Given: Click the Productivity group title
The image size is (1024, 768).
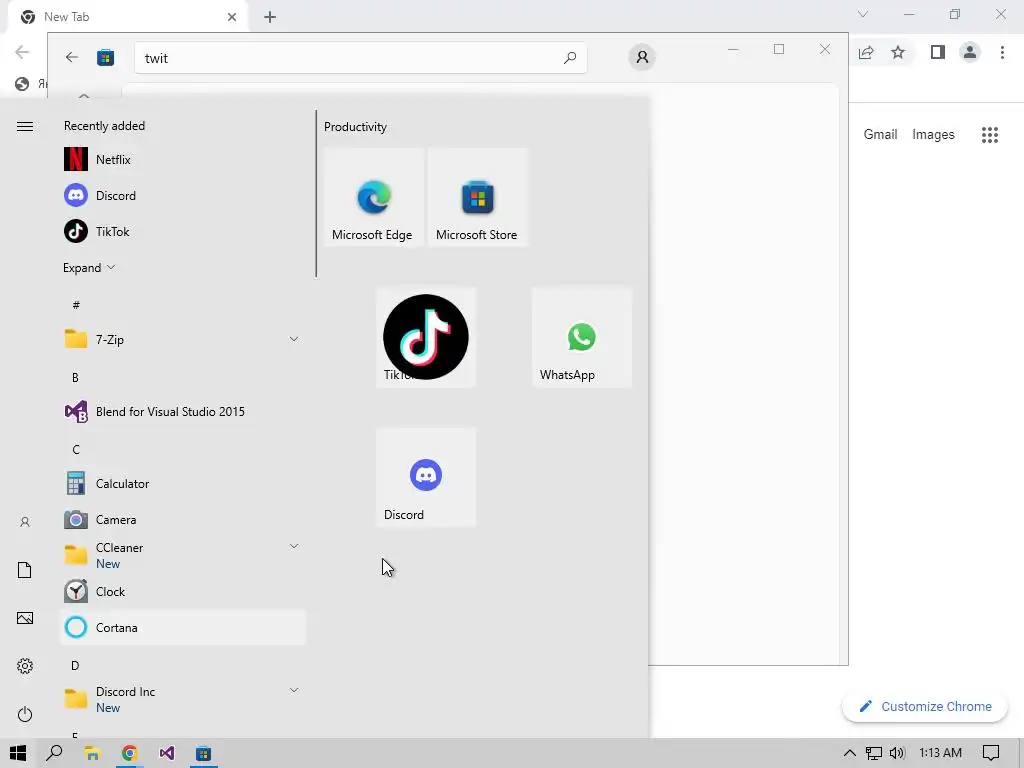Looking at the screenshot, I should (355, 127).
